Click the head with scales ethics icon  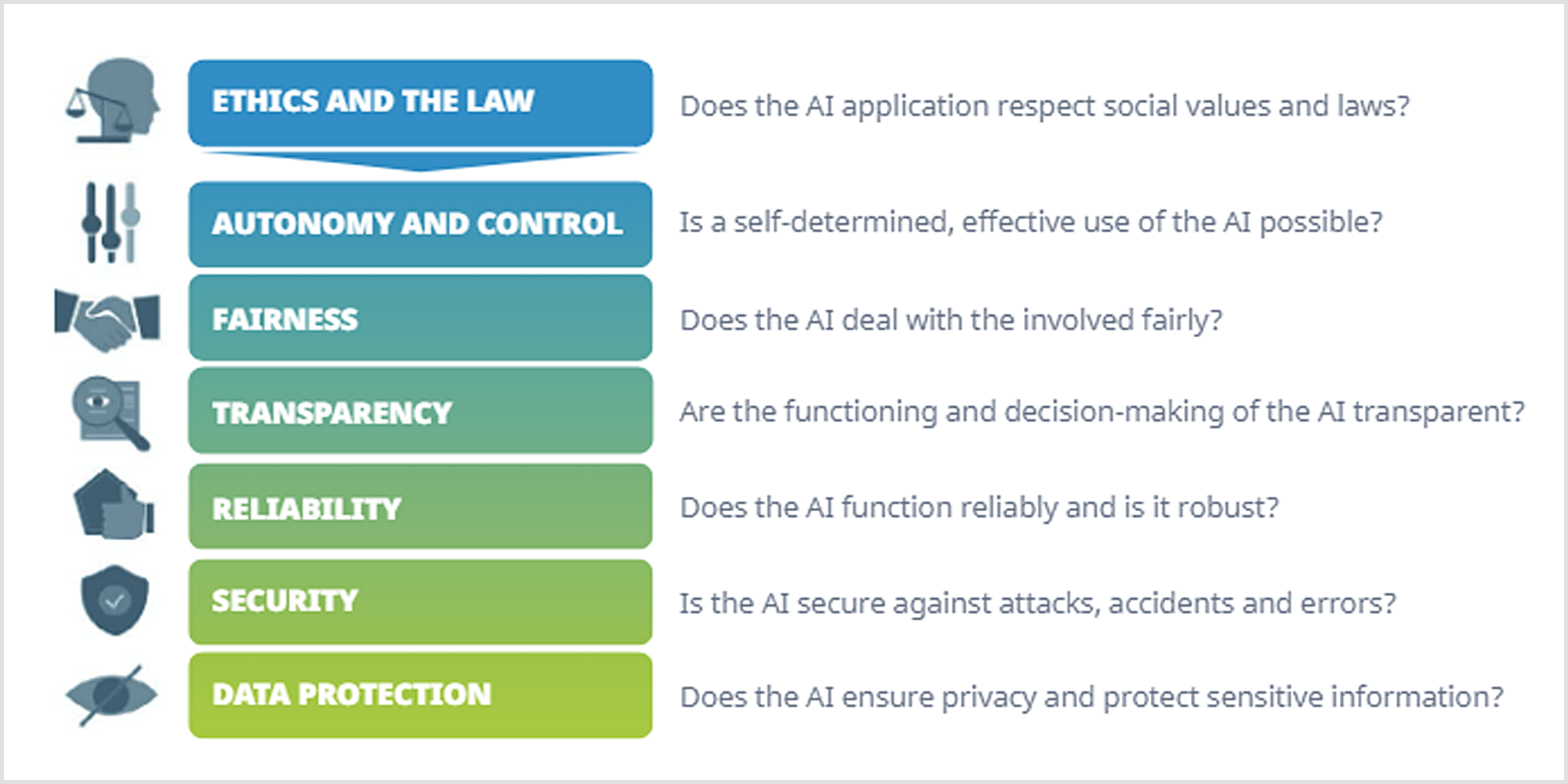pyautogui.click(x=113, y=100)
